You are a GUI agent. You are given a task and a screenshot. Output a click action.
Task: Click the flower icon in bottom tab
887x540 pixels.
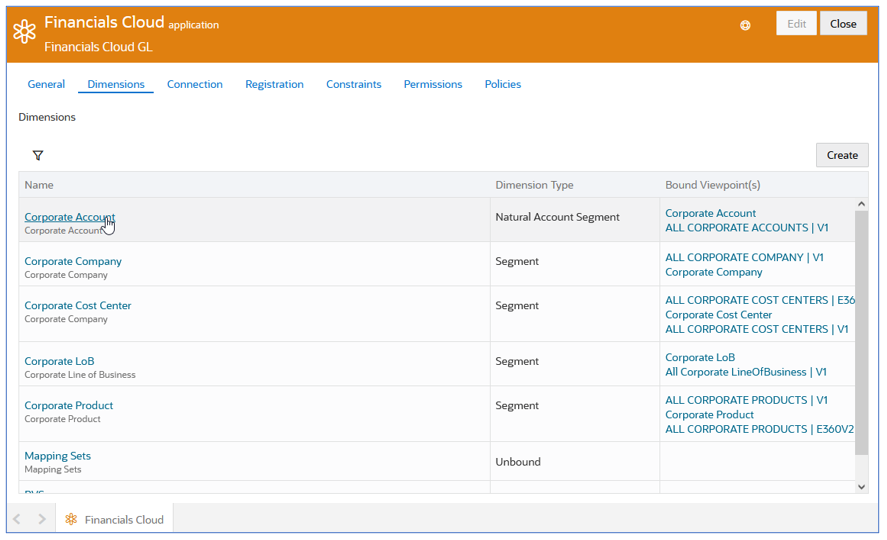(71, 519)
